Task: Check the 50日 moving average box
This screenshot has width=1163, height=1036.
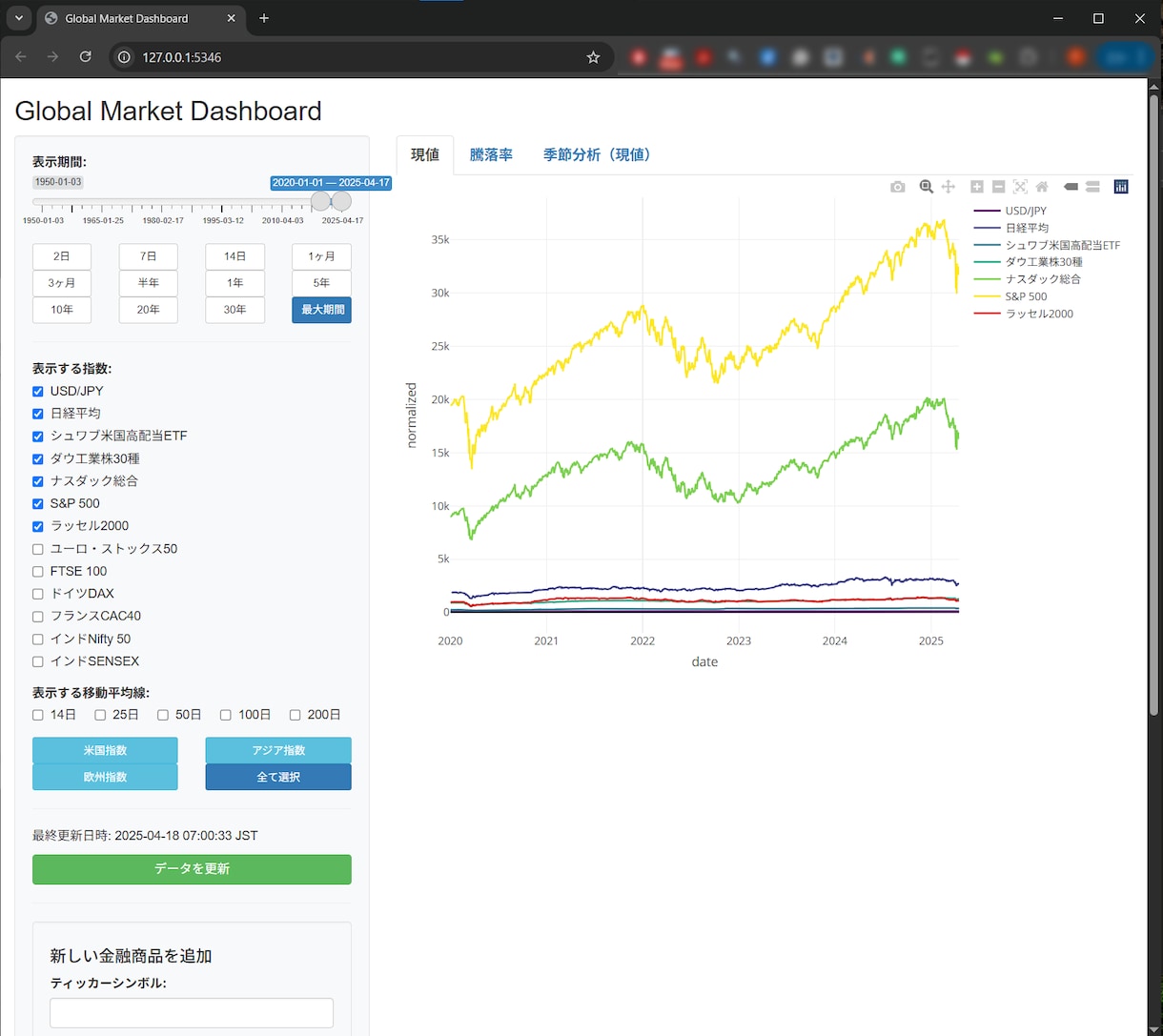Action: click(163, 715)
